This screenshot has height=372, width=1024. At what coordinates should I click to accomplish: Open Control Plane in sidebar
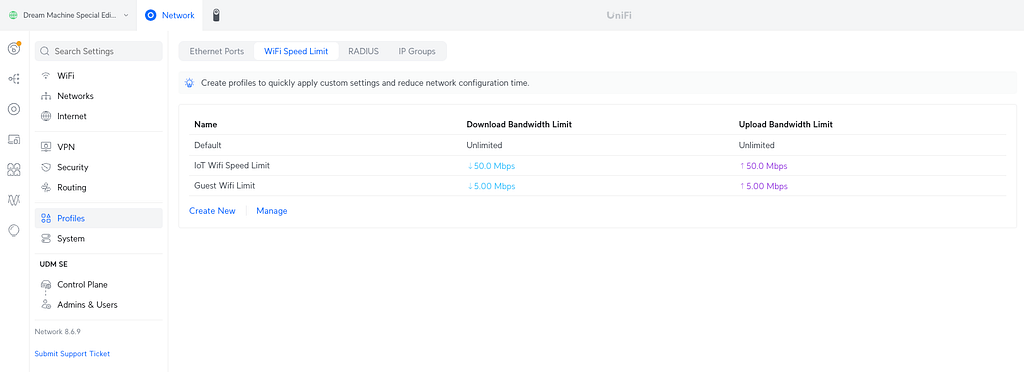99,285
